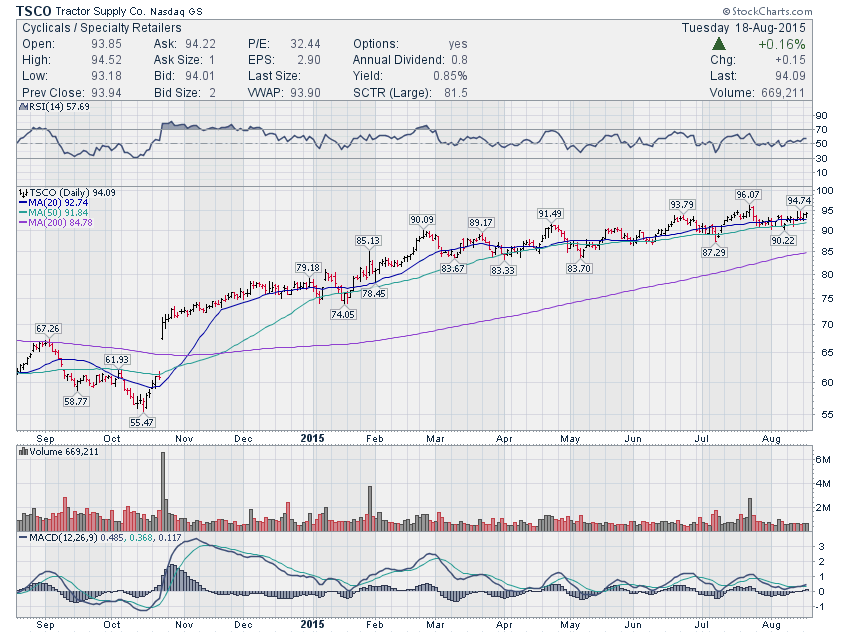This screenshot has height=633, width=850.
Task: Click the EPS value 2.90
Action: [x=309, y=60]
